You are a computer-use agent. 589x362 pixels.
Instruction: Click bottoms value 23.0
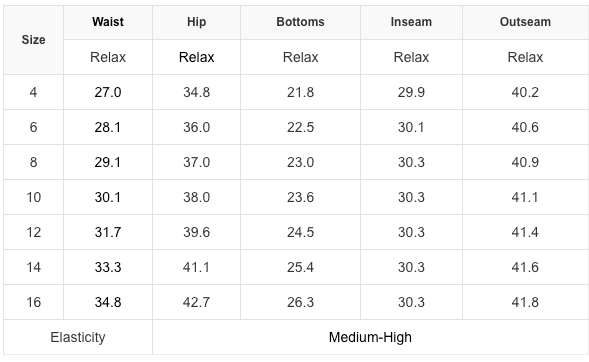point(300,162)
